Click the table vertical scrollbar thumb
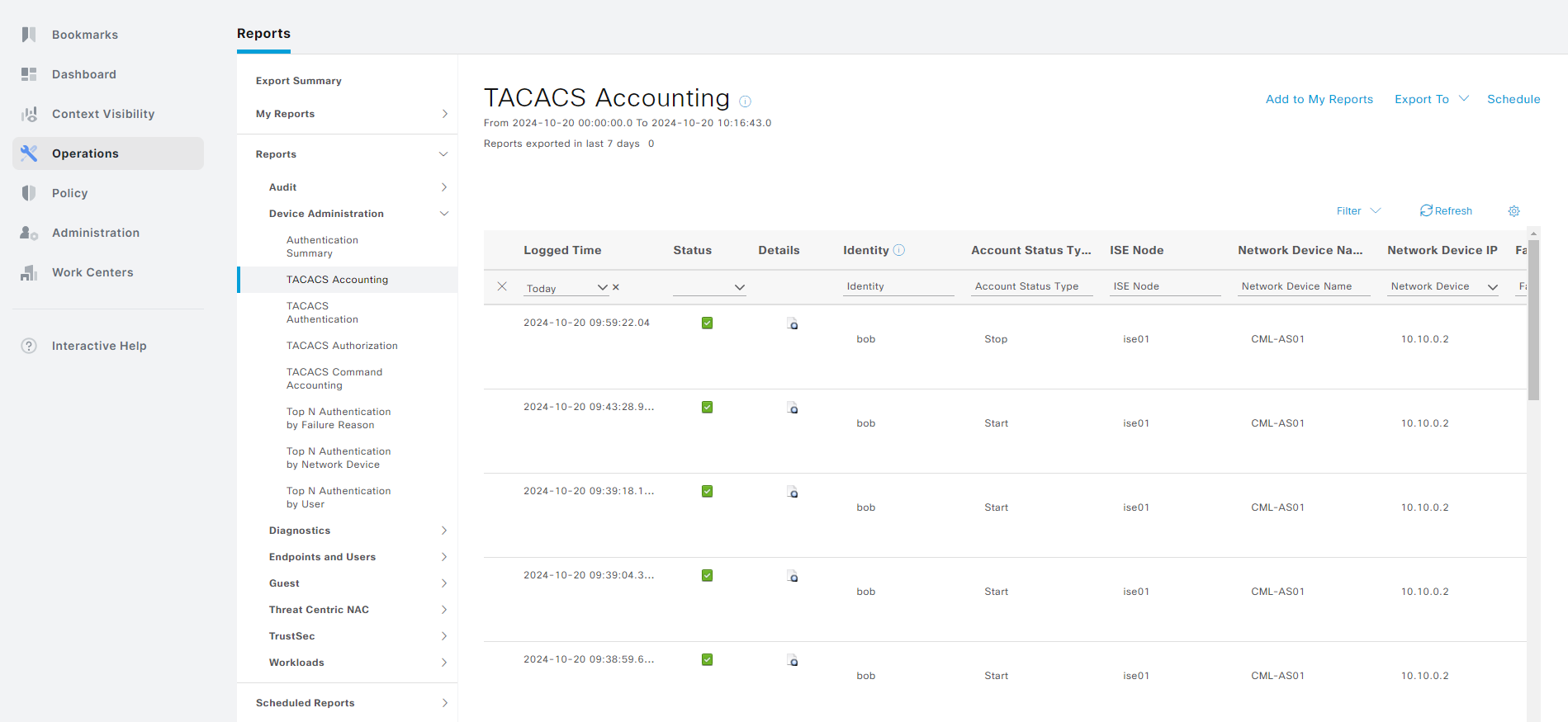The height and width of the screenshot is (722, 1568). click(1533, 320)
